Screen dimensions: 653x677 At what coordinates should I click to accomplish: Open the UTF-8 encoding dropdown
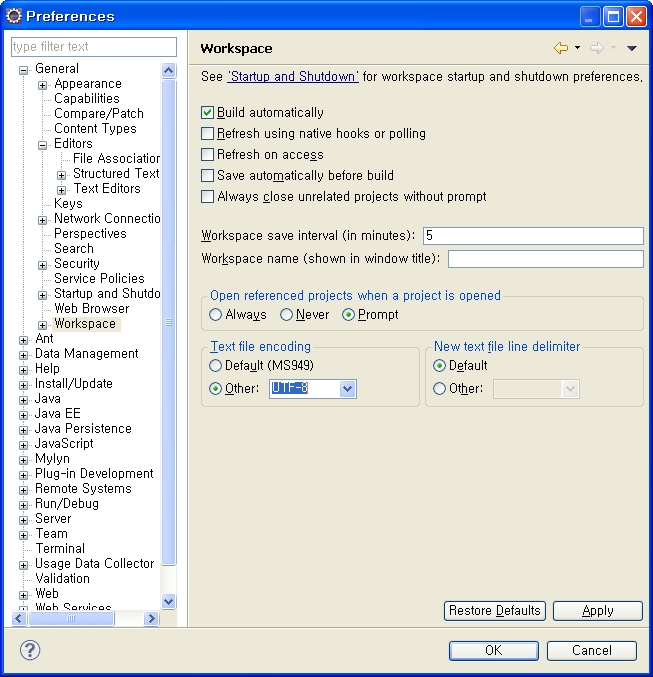347,389
